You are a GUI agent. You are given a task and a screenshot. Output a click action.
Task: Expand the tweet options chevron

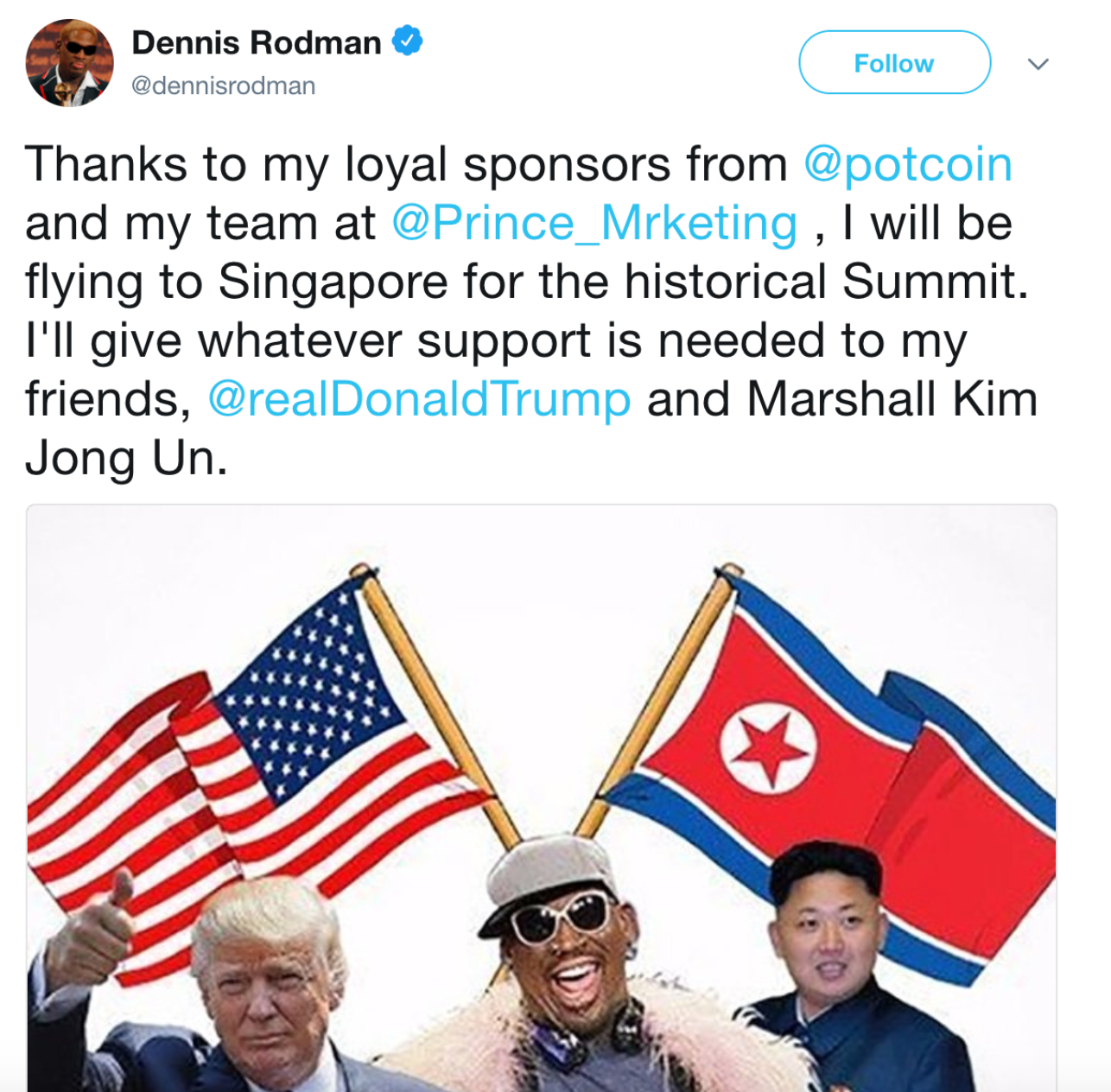(x=1038, y=64)
